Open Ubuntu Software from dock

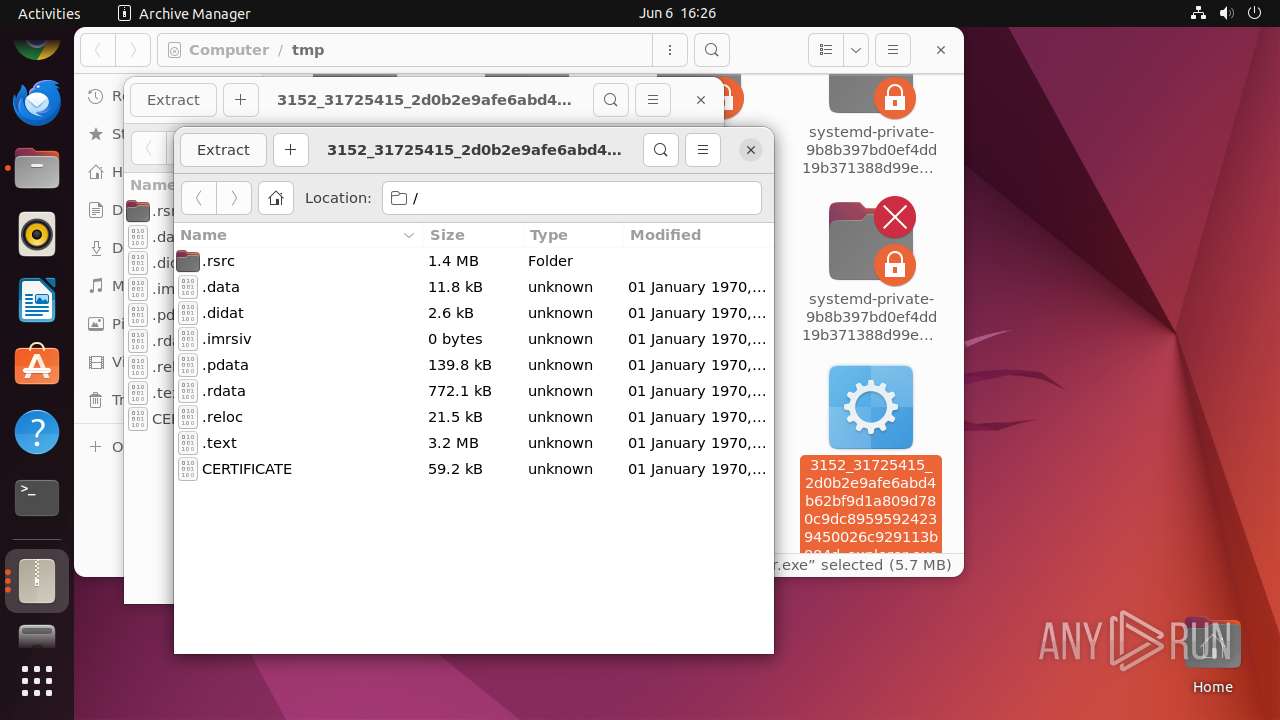pyautogui.click(x=37, y=366)
